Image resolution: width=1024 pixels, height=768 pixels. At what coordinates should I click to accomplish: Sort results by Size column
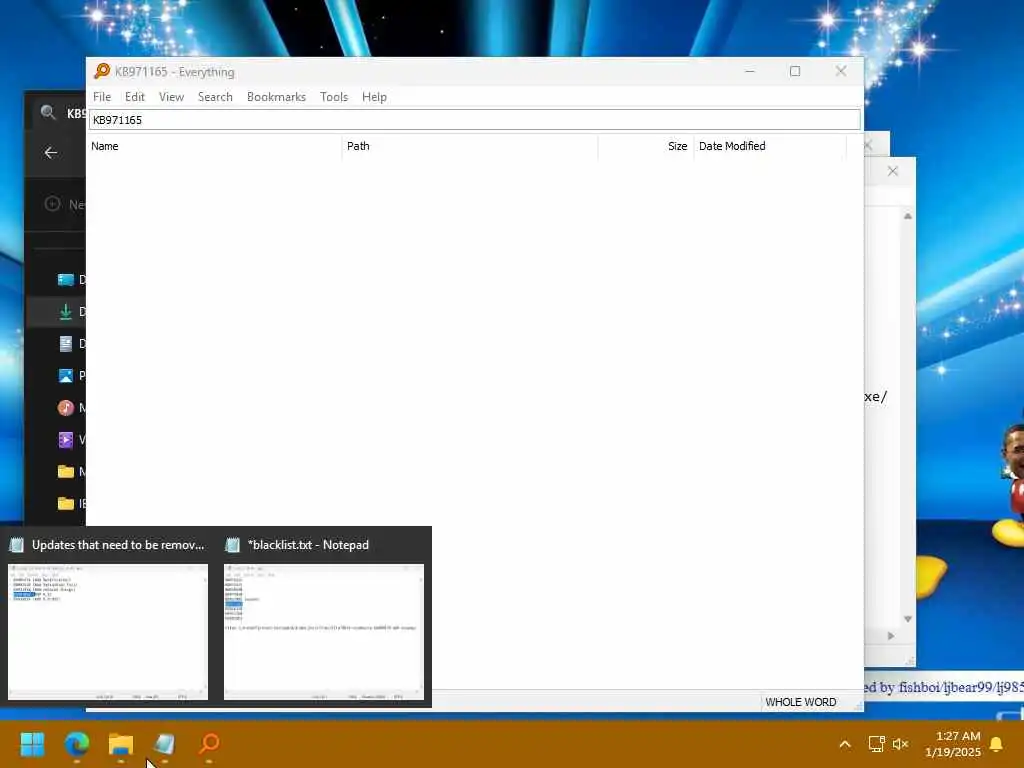645,146
